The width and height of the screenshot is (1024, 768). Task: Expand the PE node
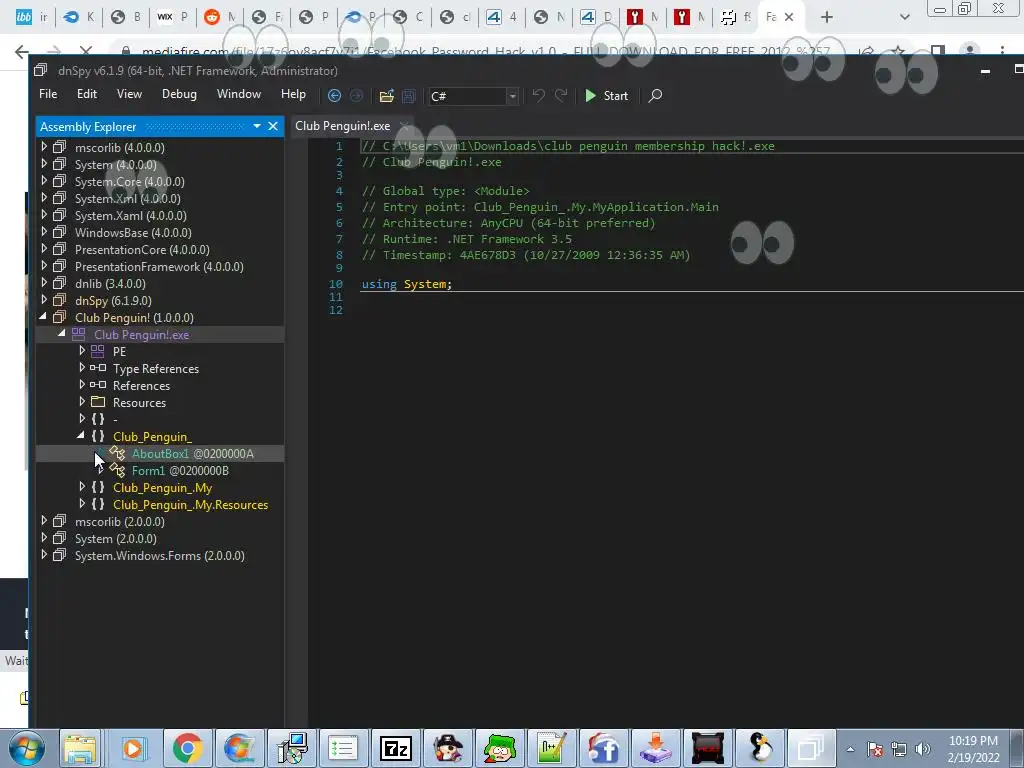coord(82,351)
